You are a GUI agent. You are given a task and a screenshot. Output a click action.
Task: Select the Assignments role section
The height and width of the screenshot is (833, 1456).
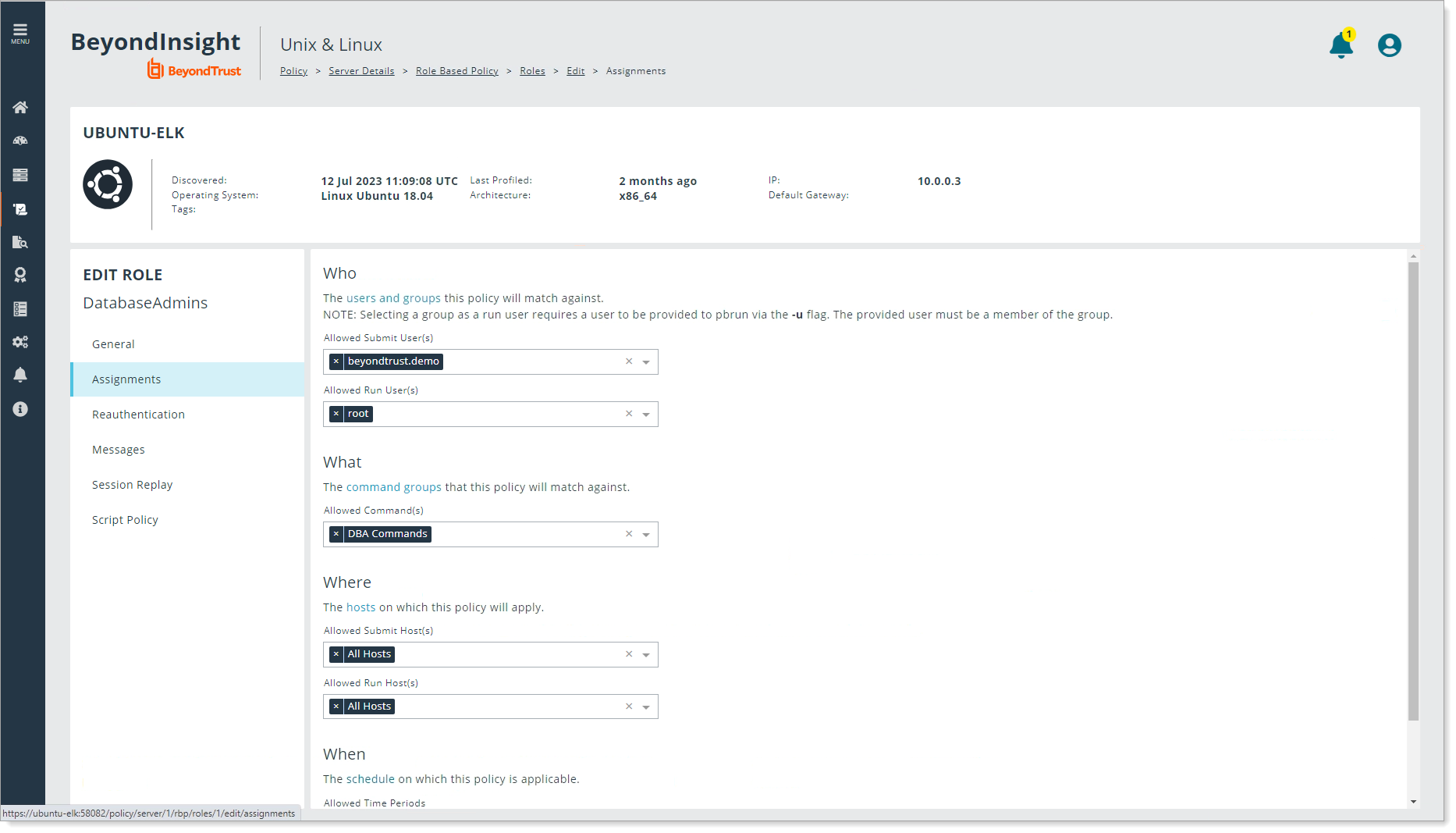click(187, 379)
